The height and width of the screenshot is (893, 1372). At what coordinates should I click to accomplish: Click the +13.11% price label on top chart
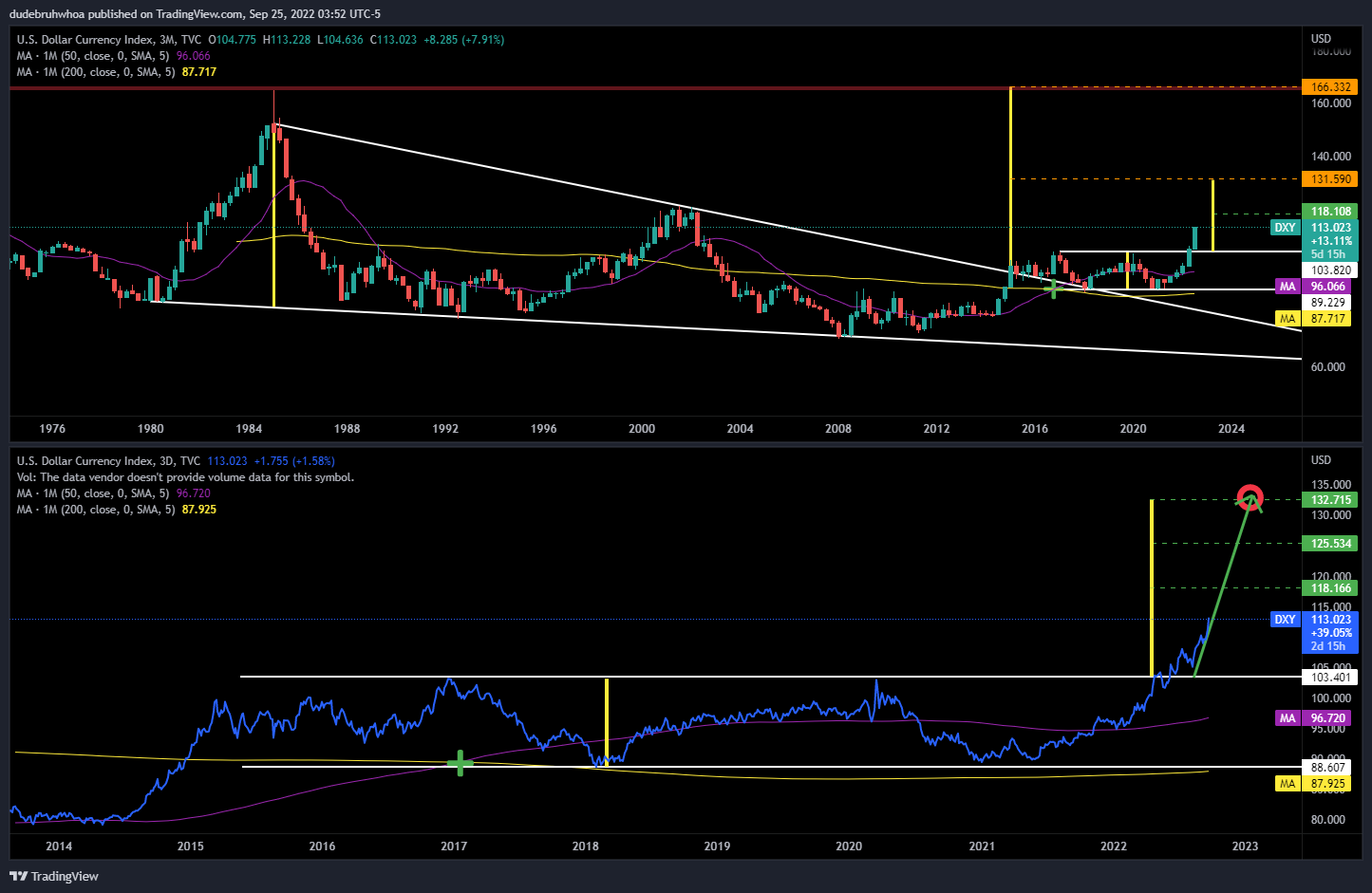click(1331, 241)
